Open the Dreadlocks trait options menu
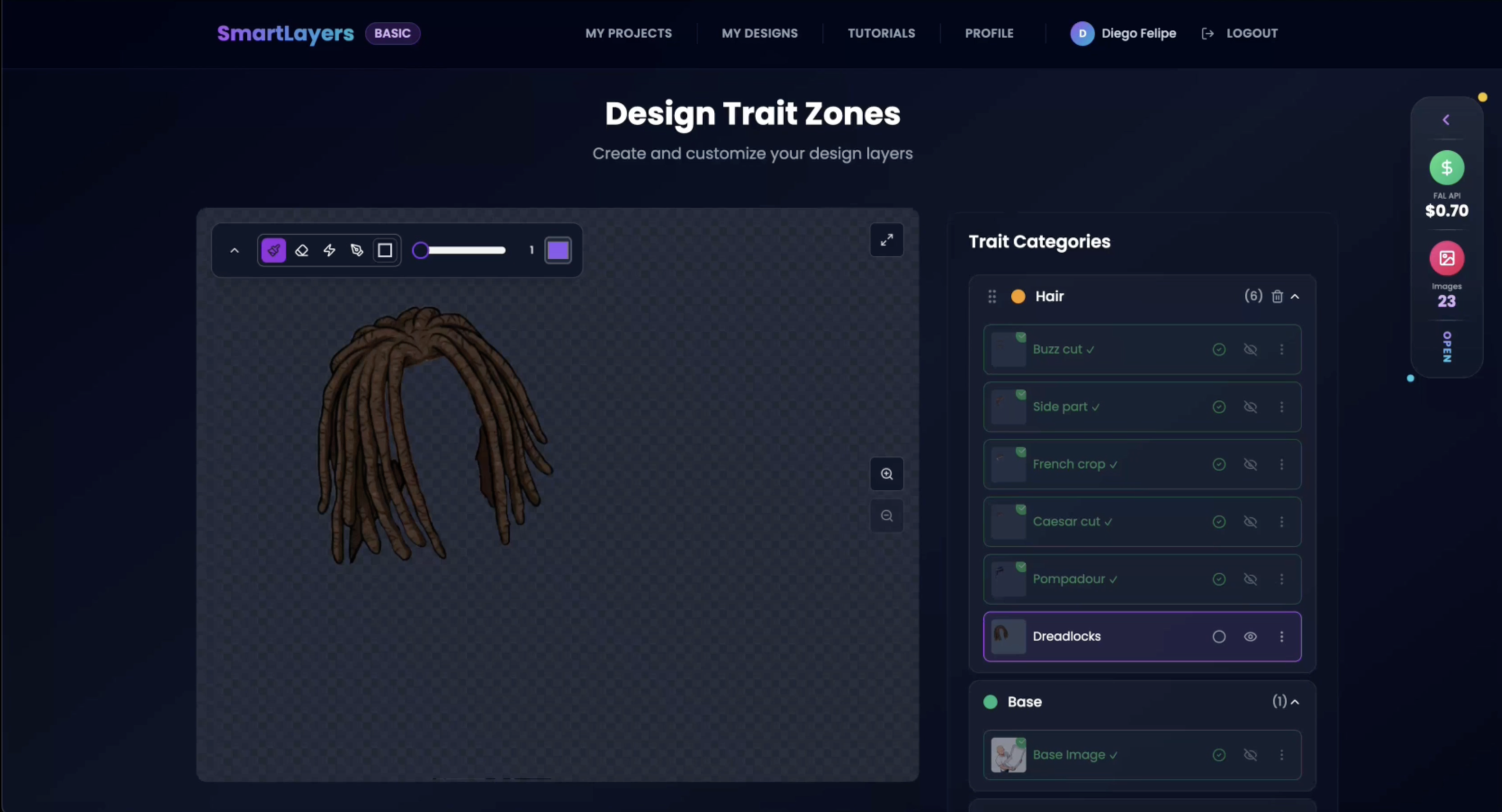This screenshot has width=1502, height=812. 1281,636
